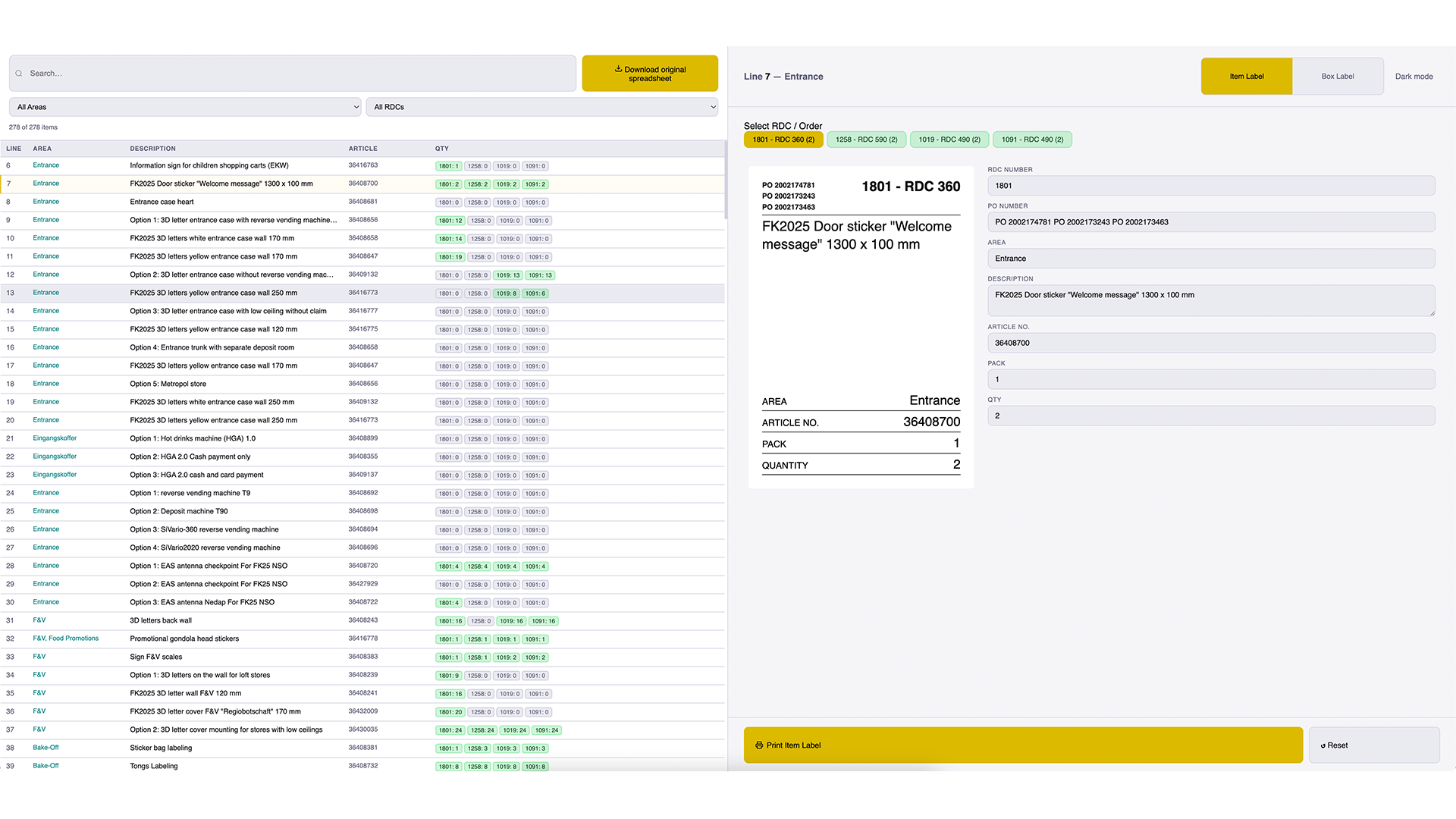Pick the 1091 - RDC 490 (2) chip
Screen dimensions: 1456x819
click(x=1032, y=140)
